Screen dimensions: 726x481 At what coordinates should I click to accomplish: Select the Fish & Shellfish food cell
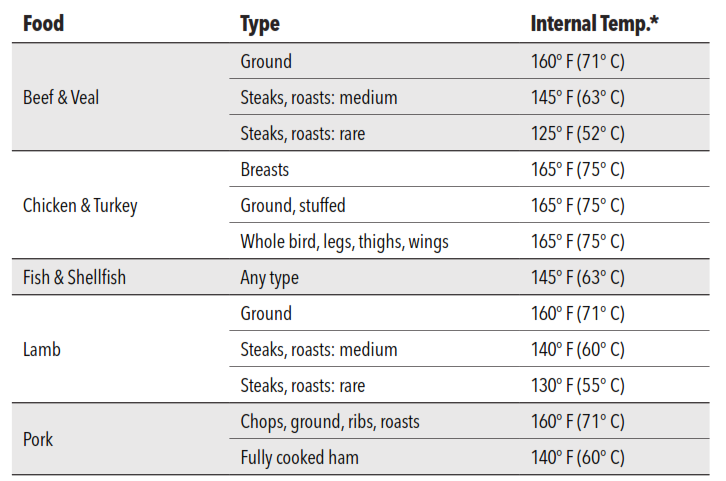tap(75, 277)
